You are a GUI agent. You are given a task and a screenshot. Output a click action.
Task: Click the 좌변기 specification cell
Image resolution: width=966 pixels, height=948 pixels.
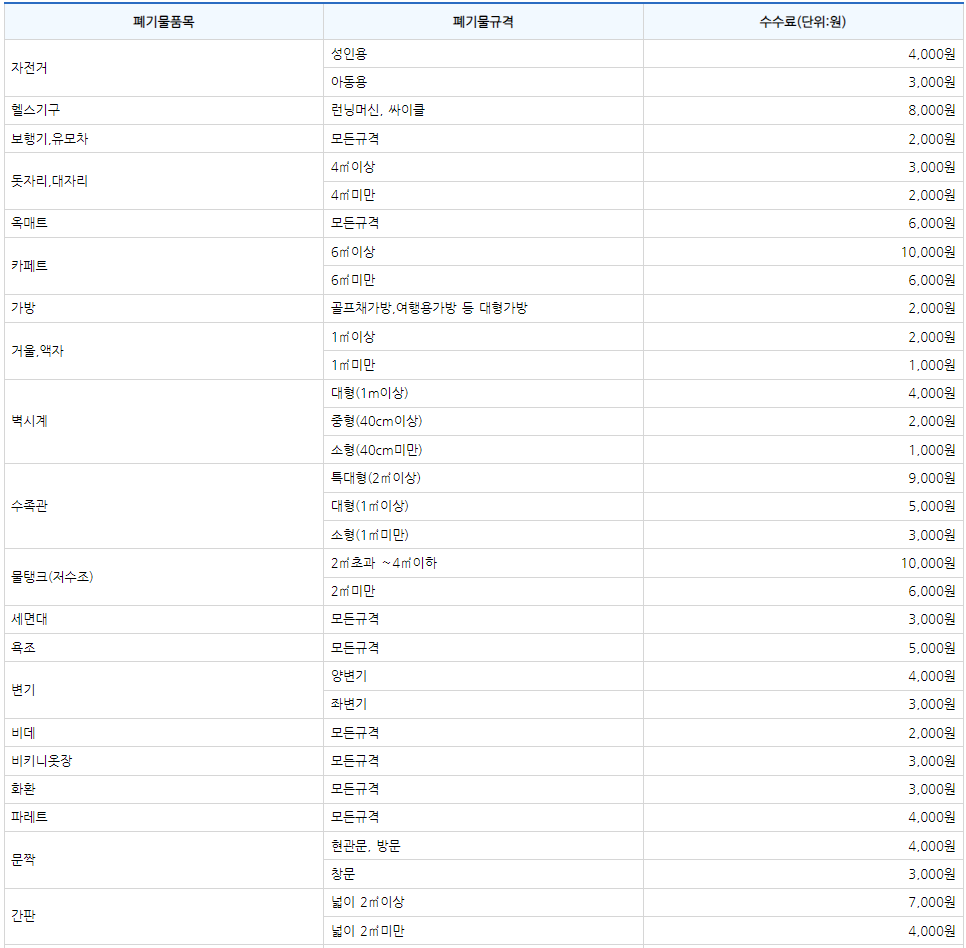point(484,705)
